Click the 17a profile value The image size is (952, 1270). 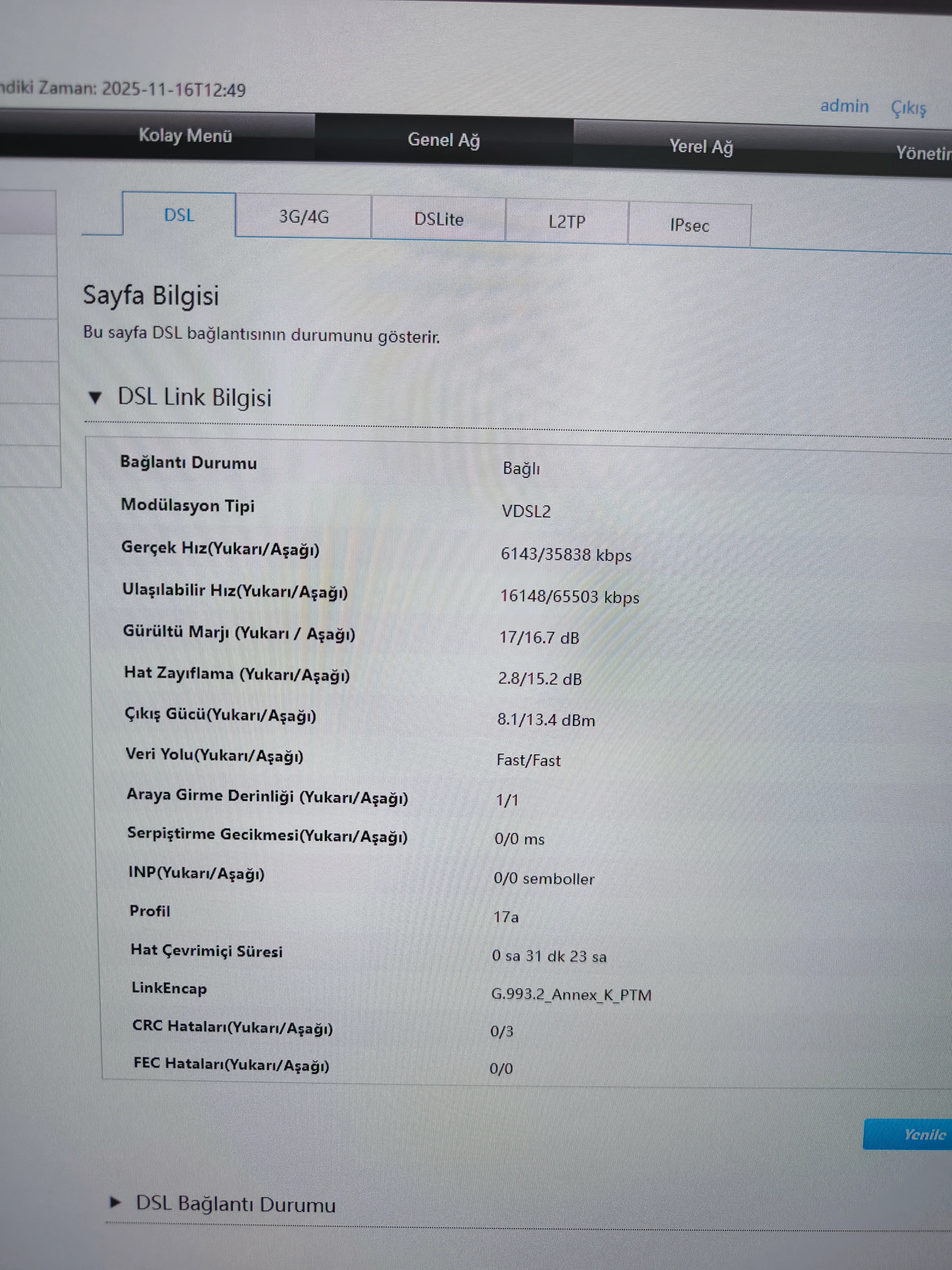[505, 917]
